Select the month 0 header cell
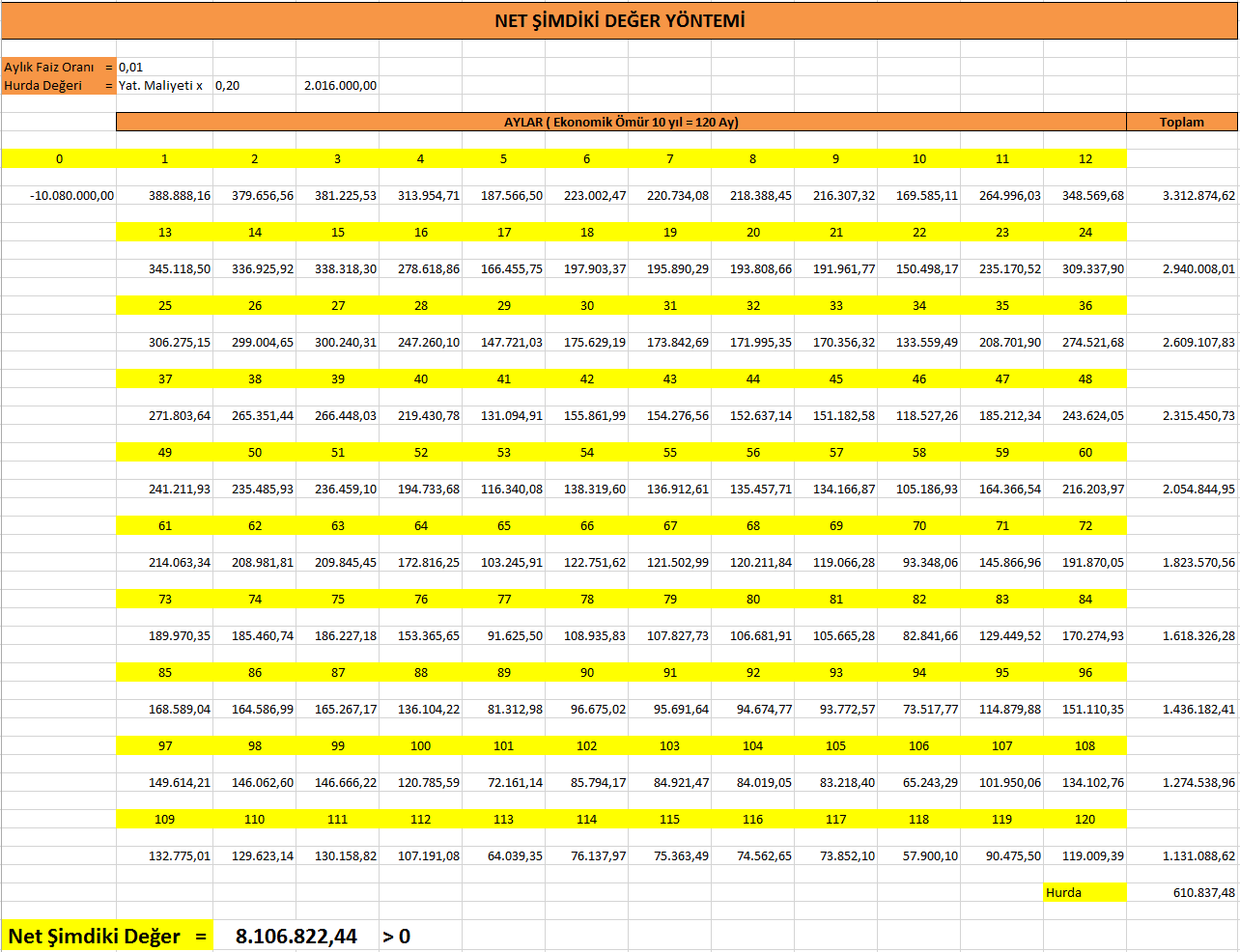Viewport: 1240px width, 952px height. [x=59, y=159]
